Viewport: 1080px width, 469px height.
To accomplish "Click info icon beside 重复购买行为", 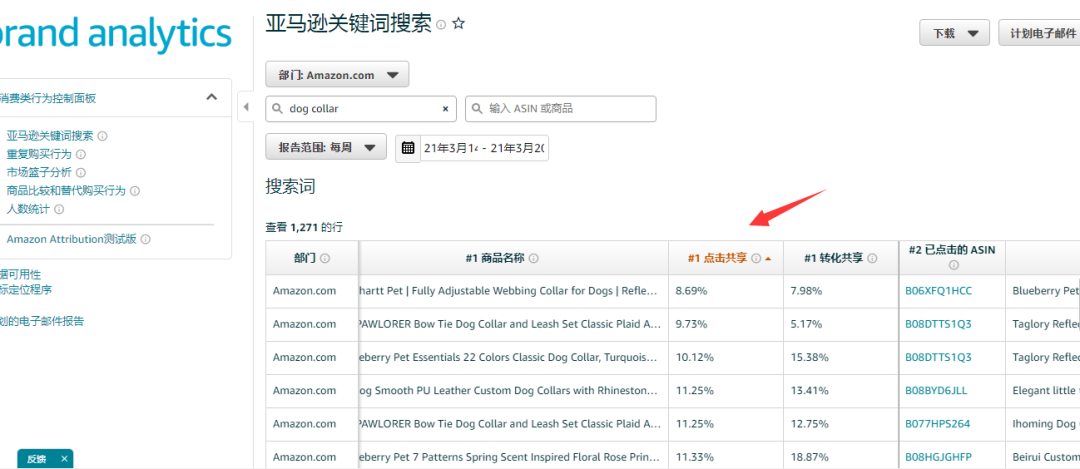I will tap(81, 154).
